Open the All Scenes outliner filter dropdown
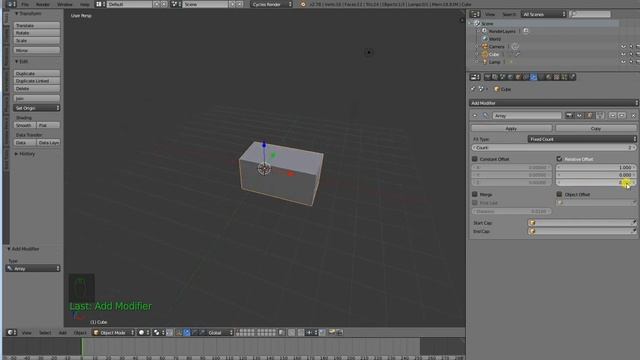 pyautogui.click(x=544, y=14)
